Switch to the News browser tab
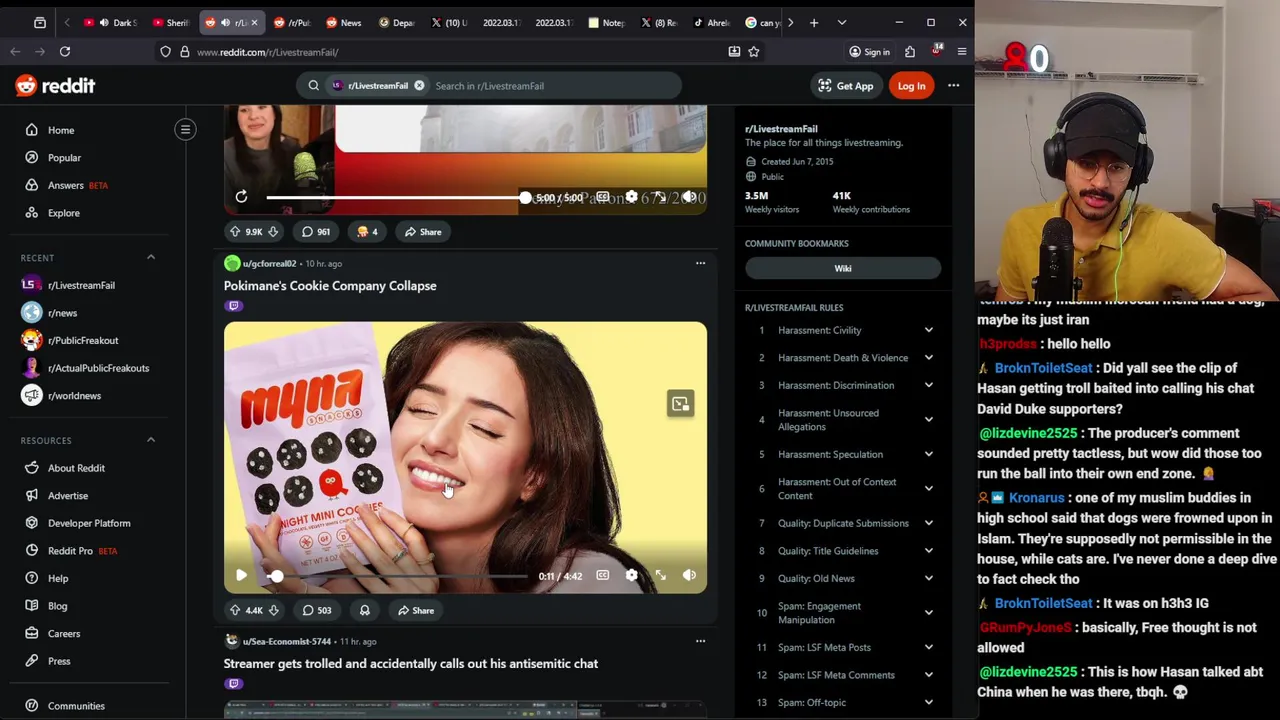 343,22
